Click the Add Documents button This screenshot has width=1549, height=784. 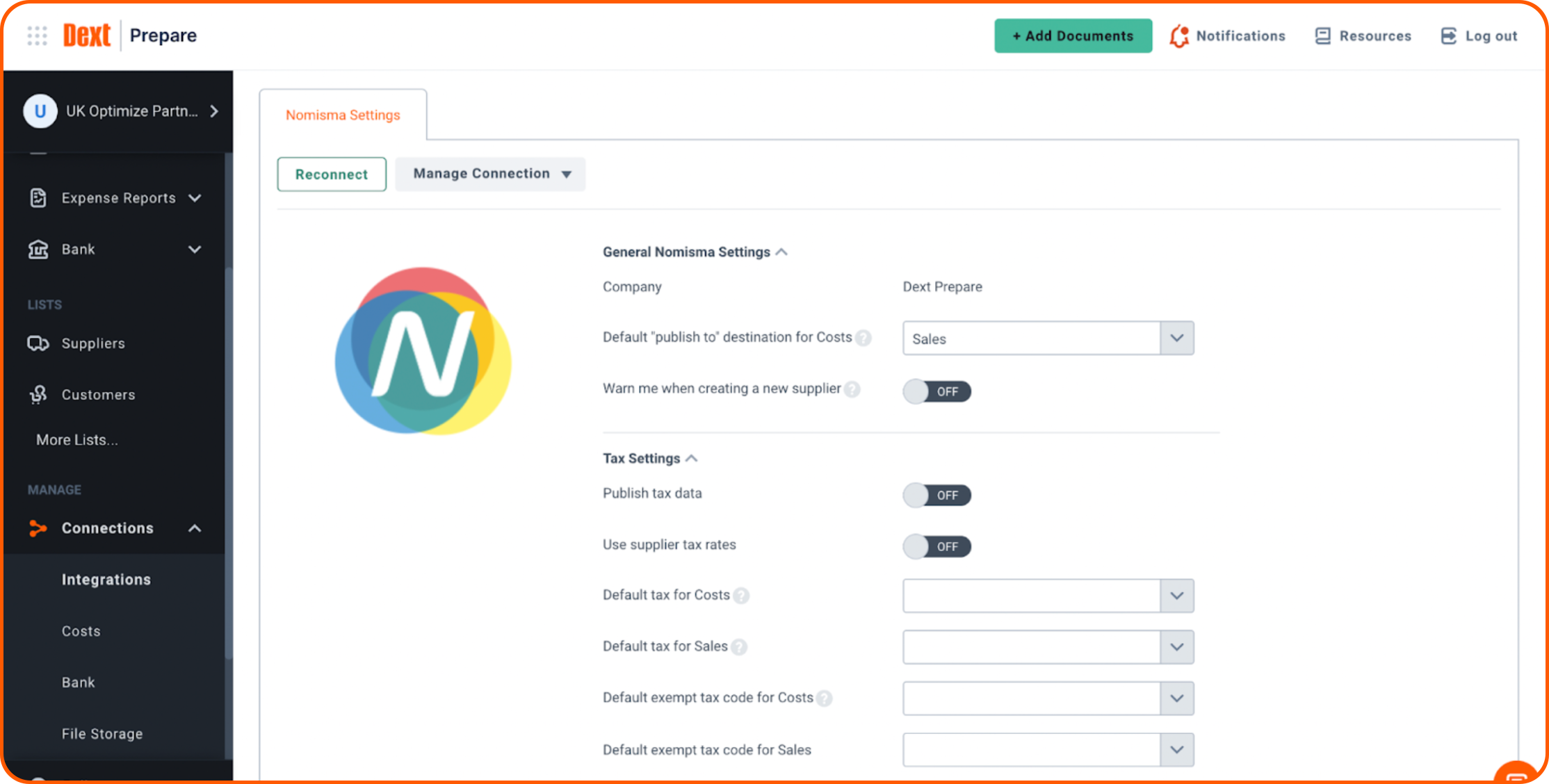[x=1073, y=36]
